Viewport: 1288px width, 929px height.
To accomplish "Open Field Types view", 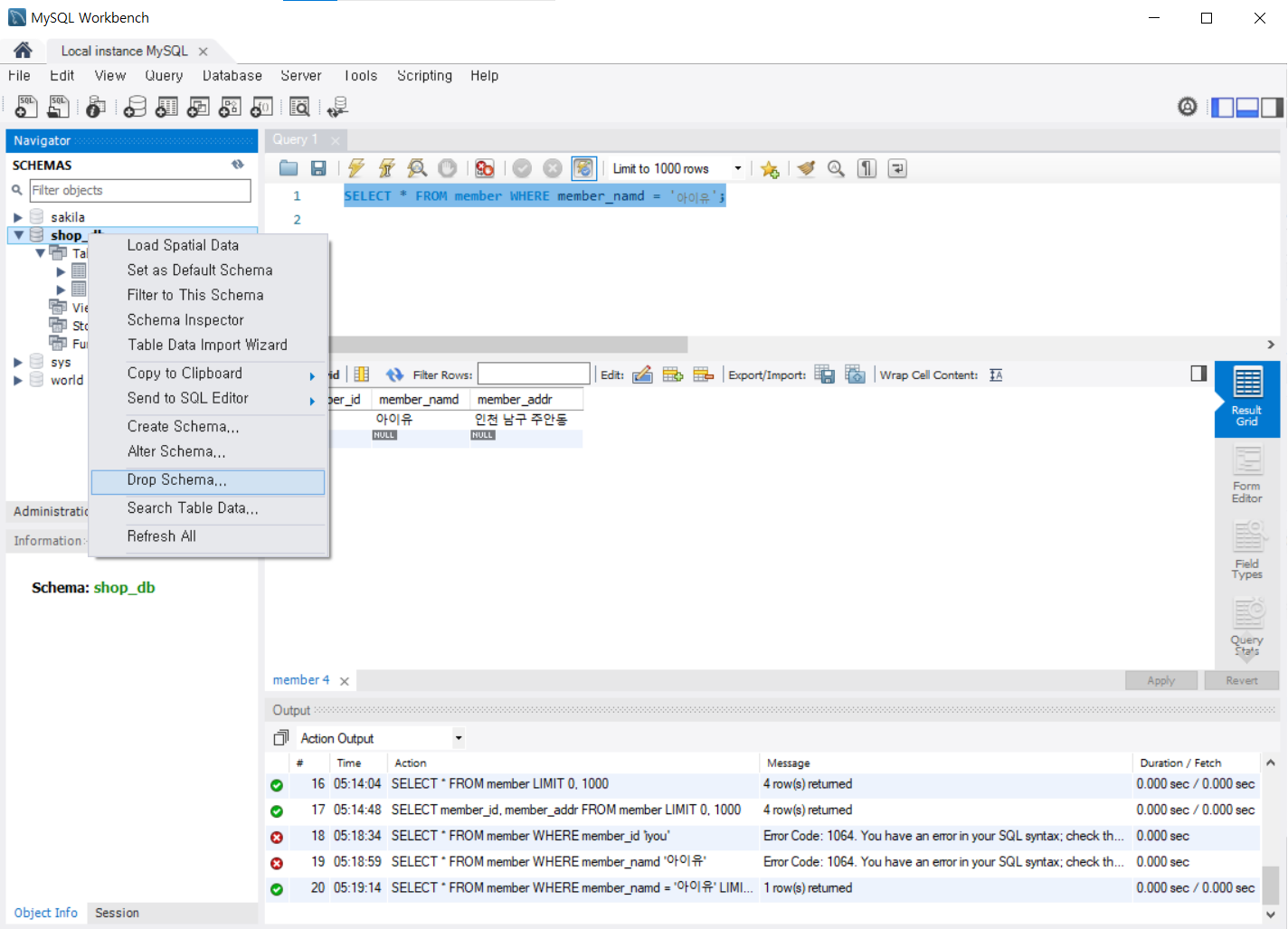I will tap(1247, 550).
